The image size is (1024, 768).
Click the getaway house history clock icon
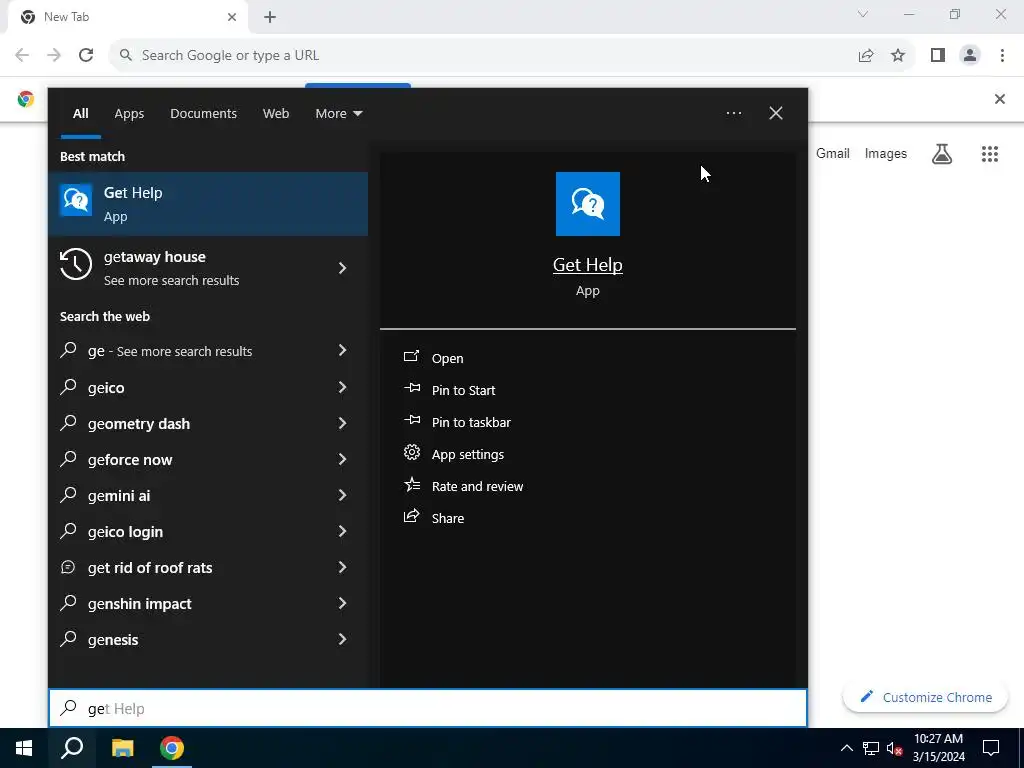pos(76,264)
